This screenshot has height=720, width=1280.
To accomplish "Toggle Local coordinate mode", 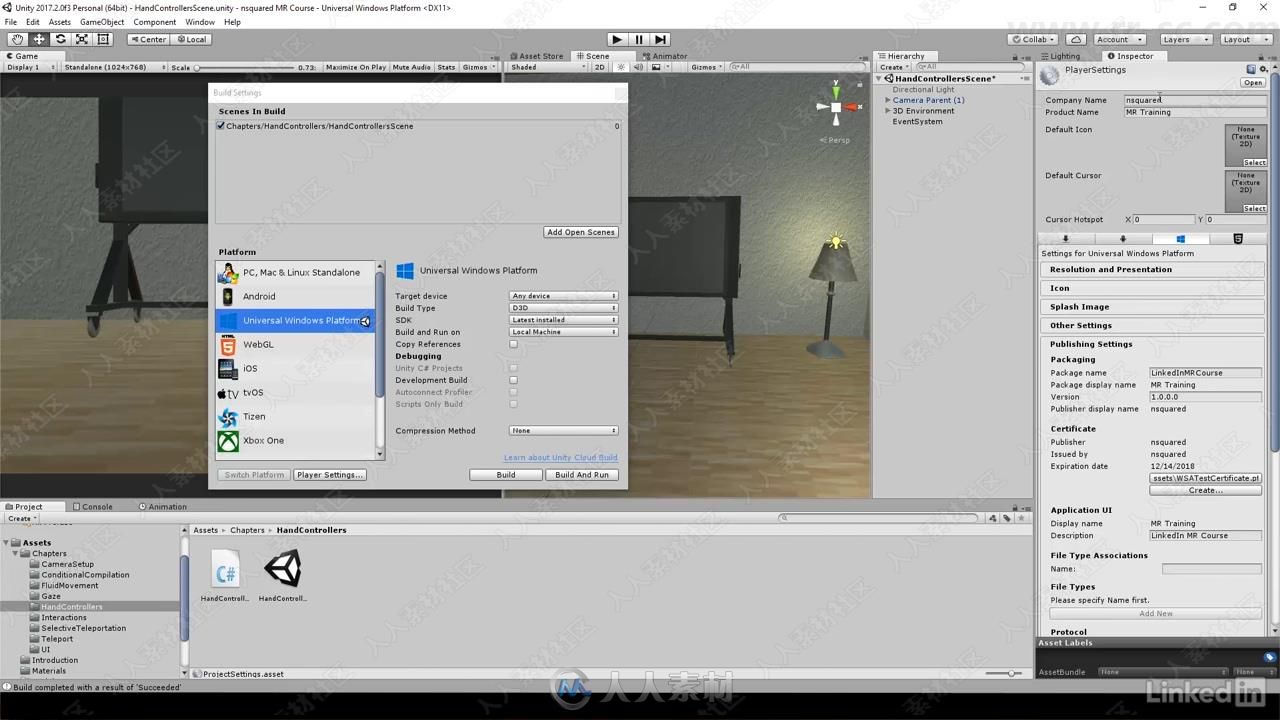I will 191,39.
